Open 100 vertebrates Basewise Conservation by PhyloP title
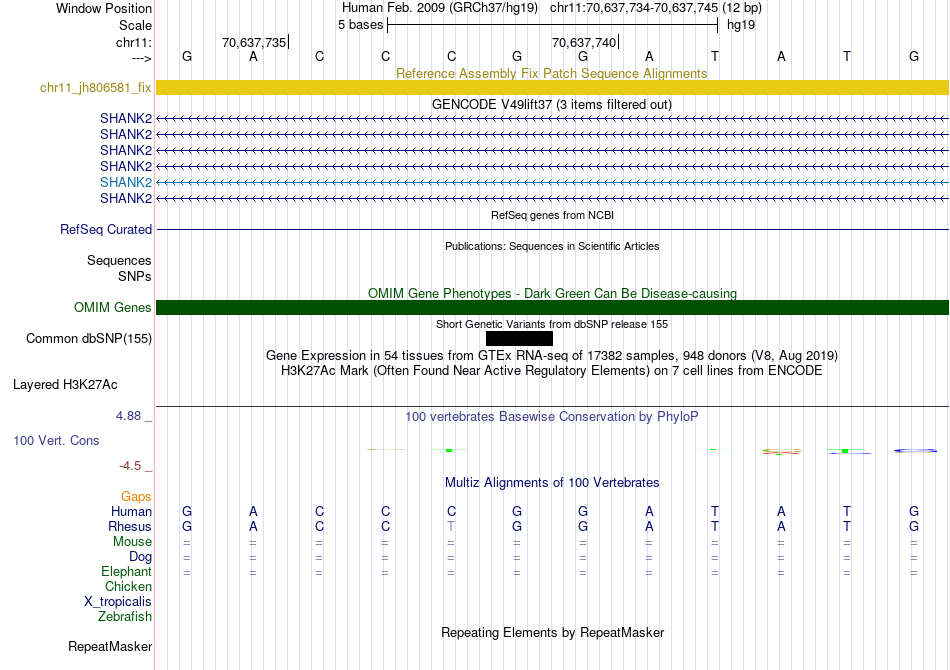Image resolution: width=950 pixels, height=670 pixels. (x=551, y=417)
